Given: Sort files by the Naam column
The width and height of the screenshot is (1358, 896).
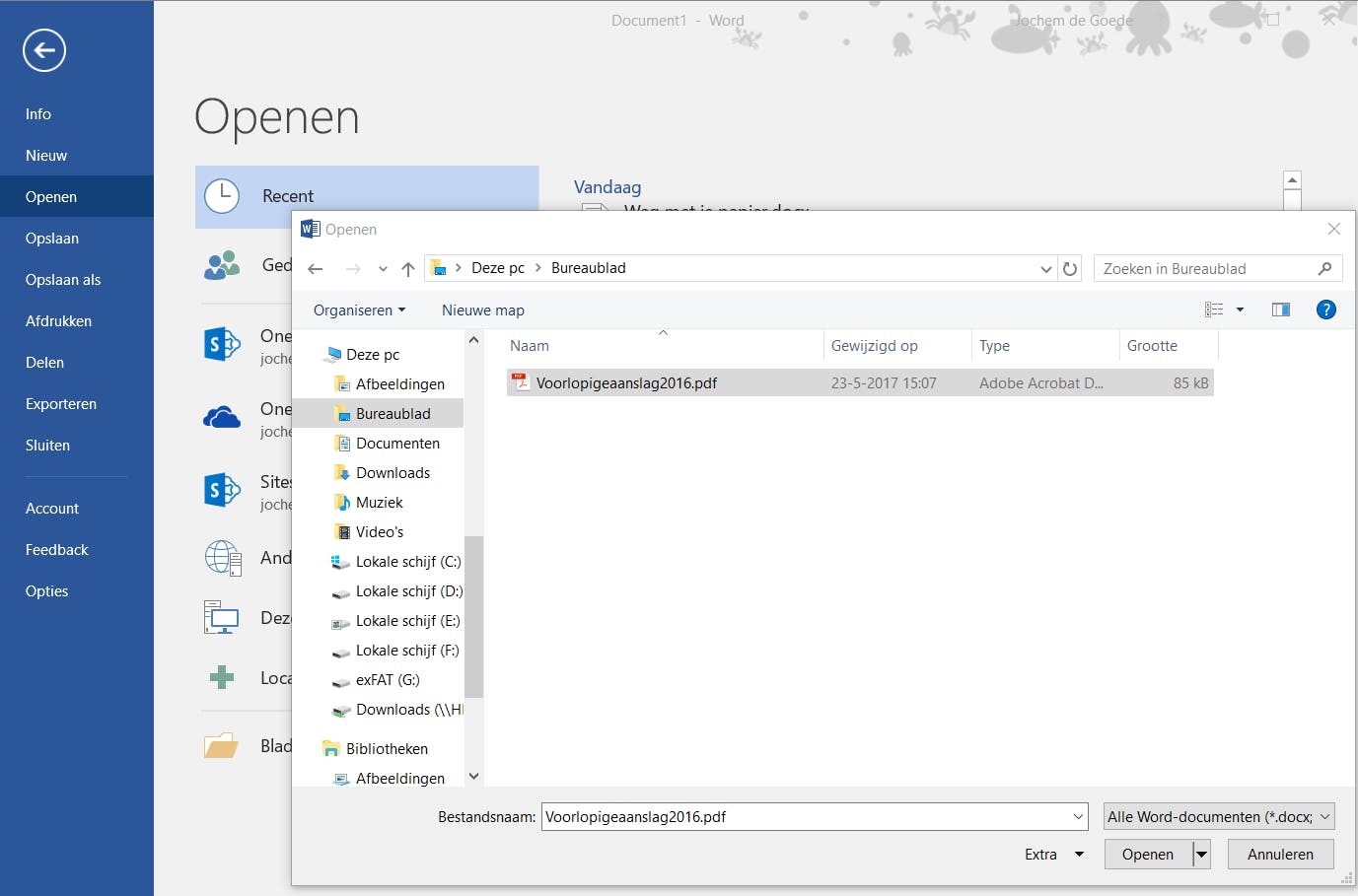Looking at the screenshot, I should [664, 346].
